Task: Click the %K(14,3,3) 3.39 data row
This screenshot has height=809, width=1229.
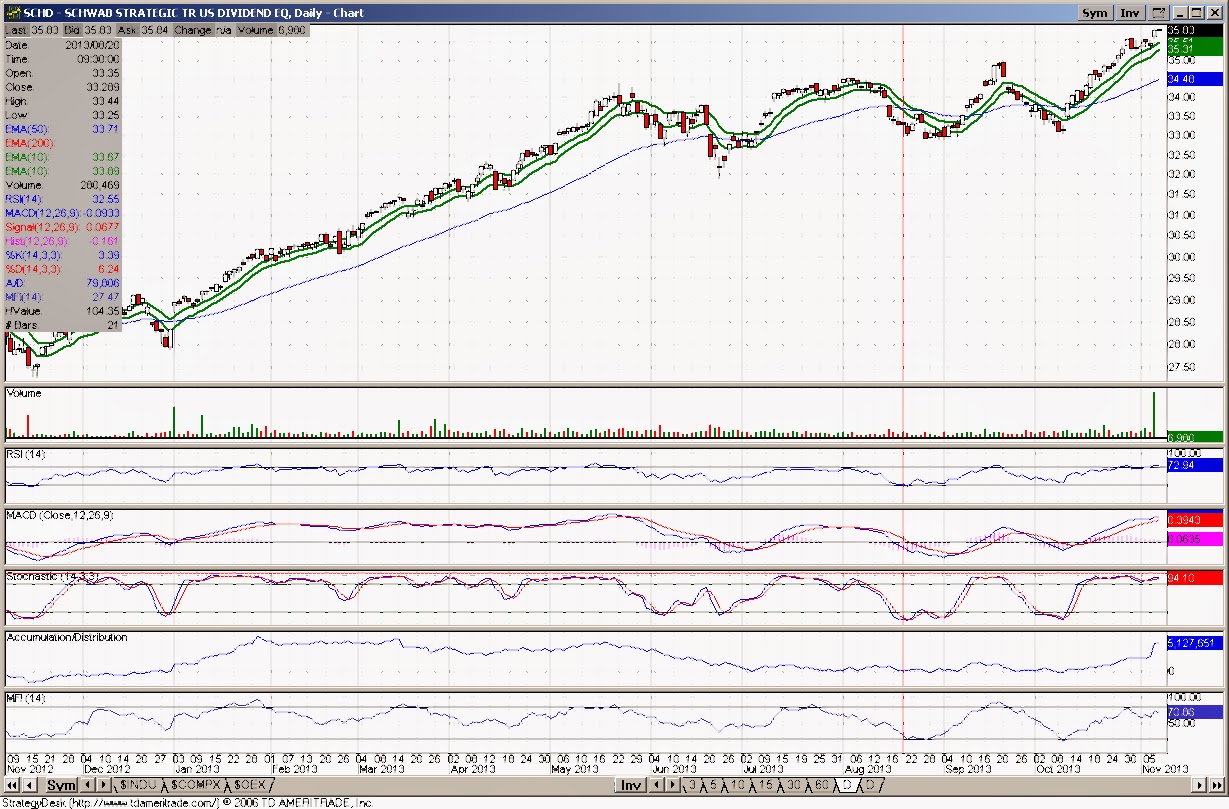Action: point(62,255)
